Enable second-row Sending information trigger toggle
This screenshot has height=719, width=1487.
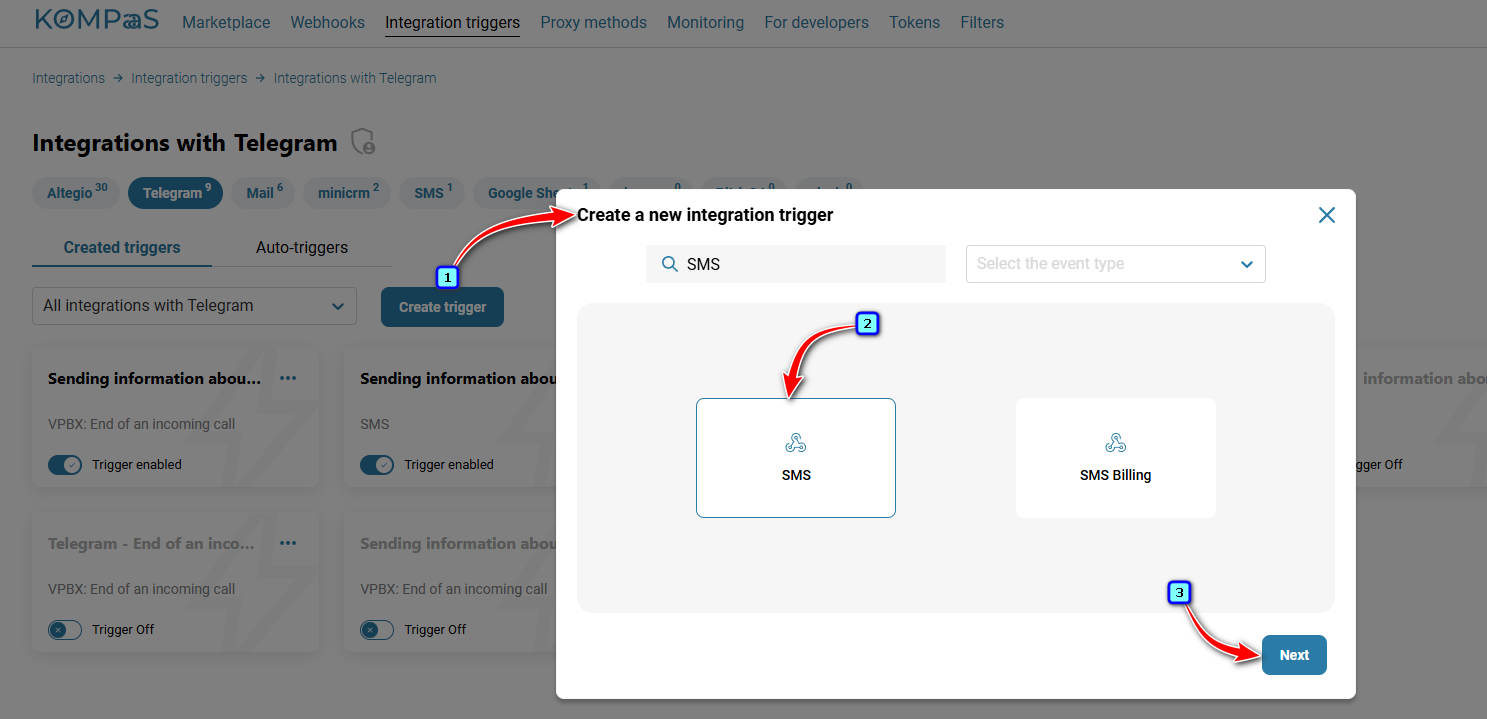(x=377, y=629)
